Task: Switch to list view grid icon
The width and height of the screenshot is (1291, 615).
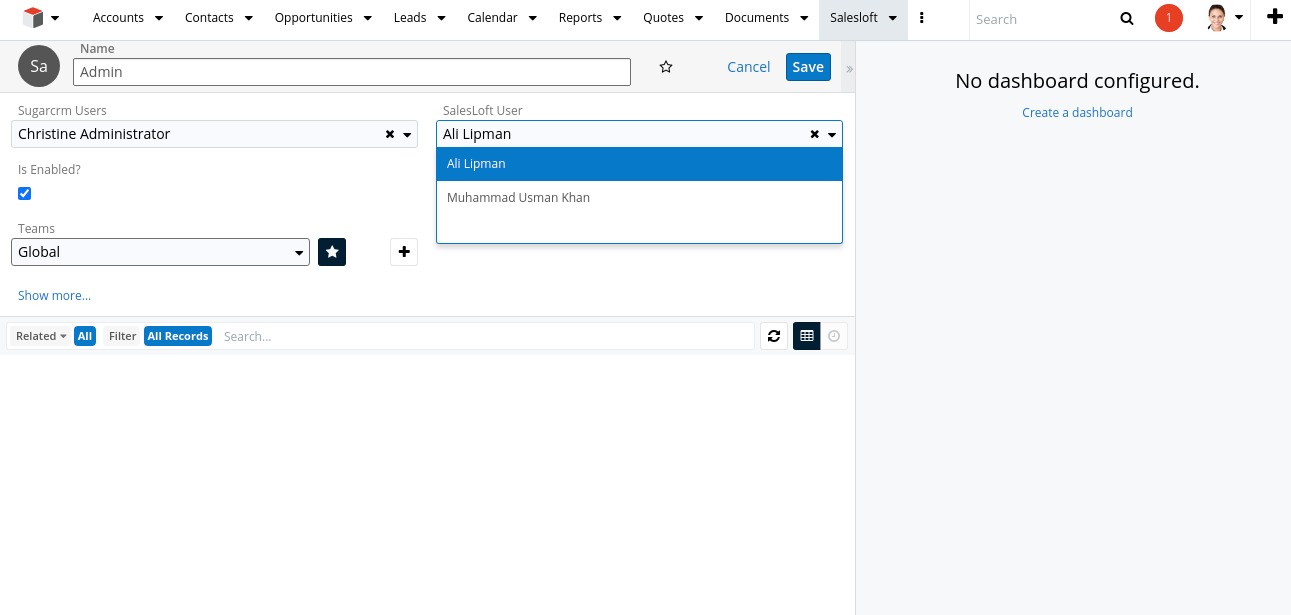Action: pos(807,336)
